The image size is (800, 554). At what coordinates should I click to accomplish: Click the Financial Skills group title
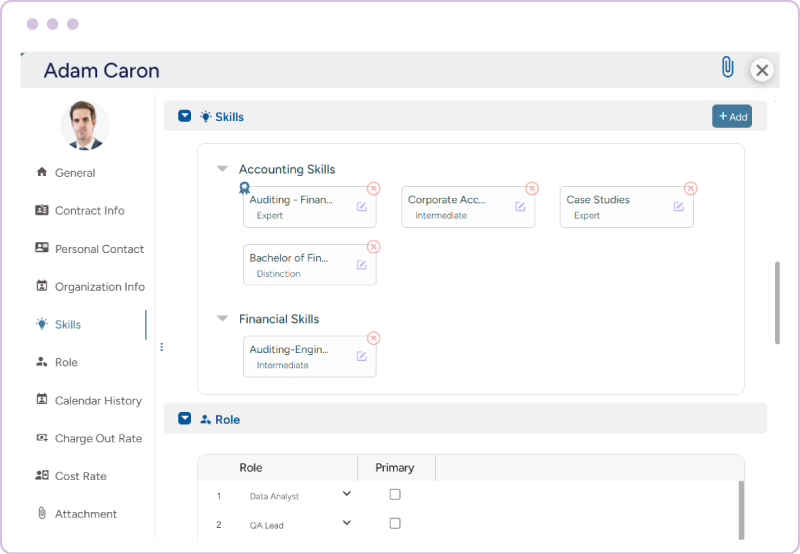(279, 319)
